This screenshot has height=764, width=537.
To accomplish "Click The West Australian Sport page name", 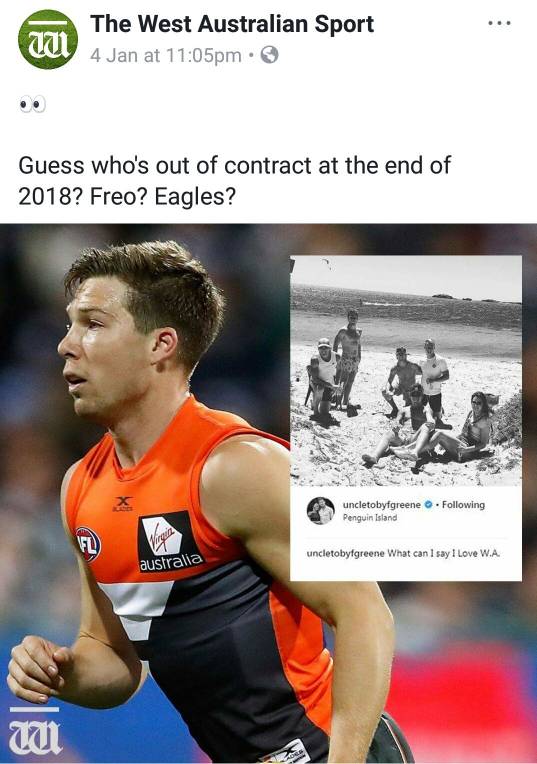I will coord(232,24).
